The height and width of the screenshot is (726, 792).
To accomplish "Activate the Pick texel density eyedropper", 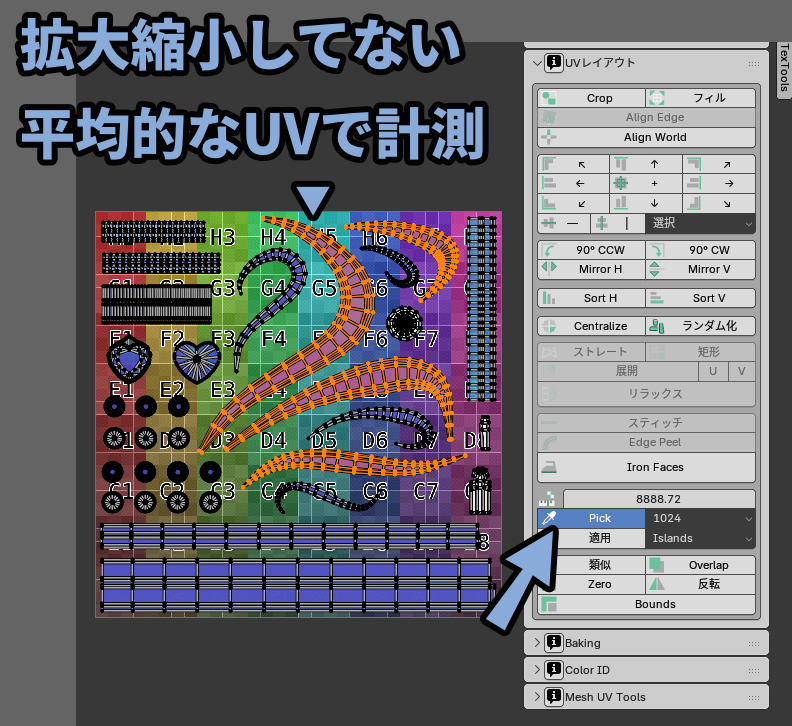I will [591, 518].
